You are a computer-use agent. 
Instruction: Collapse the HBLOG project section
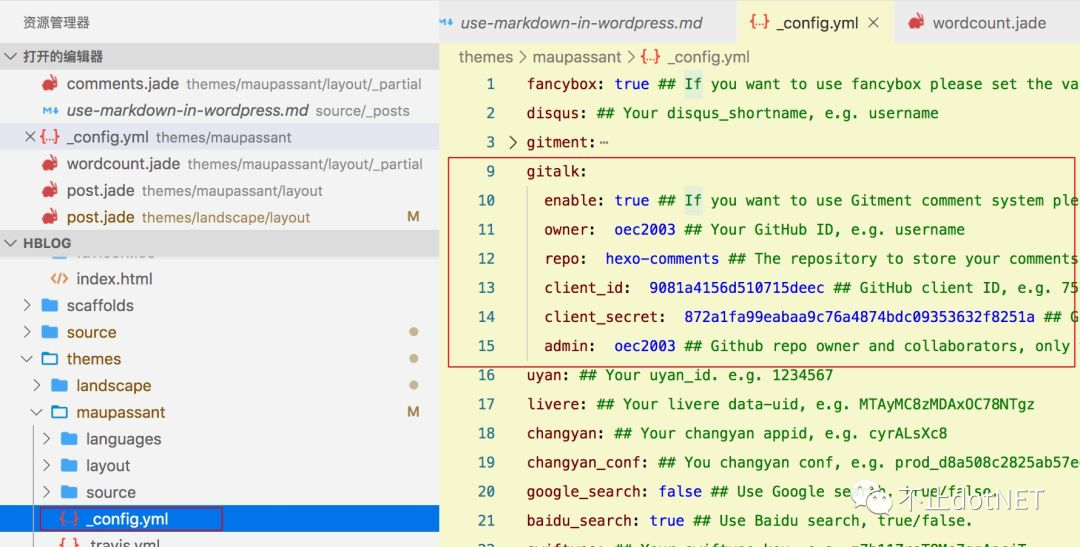click(11, 243)
